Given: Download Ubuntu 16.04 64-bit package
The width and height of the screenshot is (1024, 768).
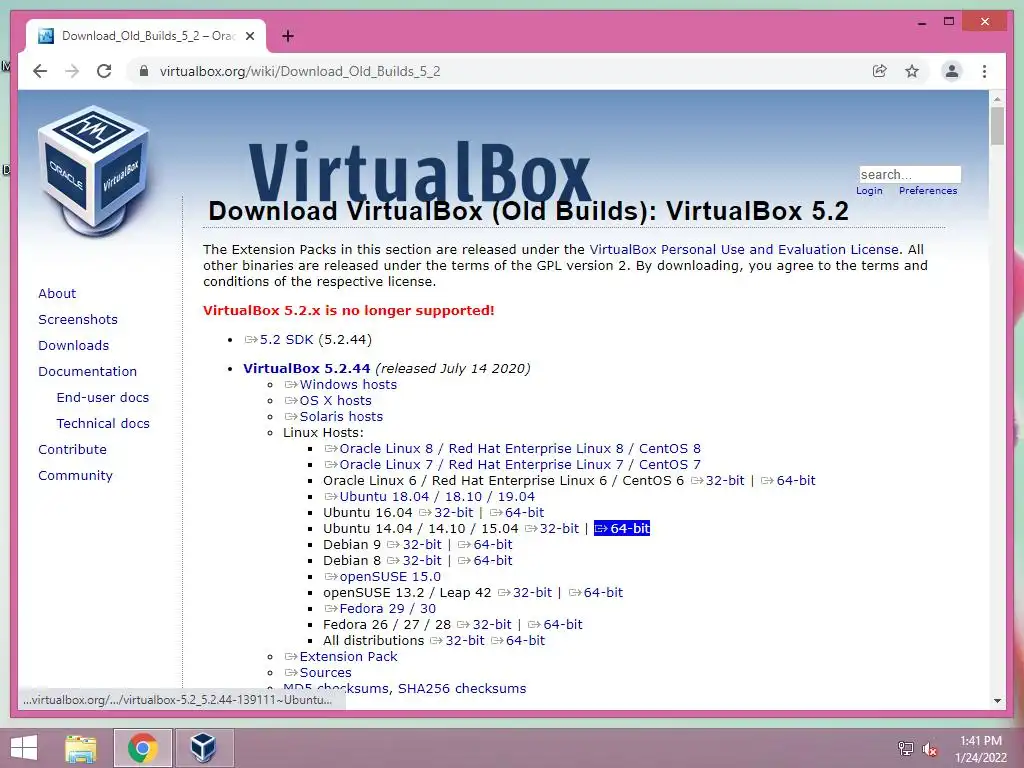Looking at the screenshot, I should click(517, 513).
